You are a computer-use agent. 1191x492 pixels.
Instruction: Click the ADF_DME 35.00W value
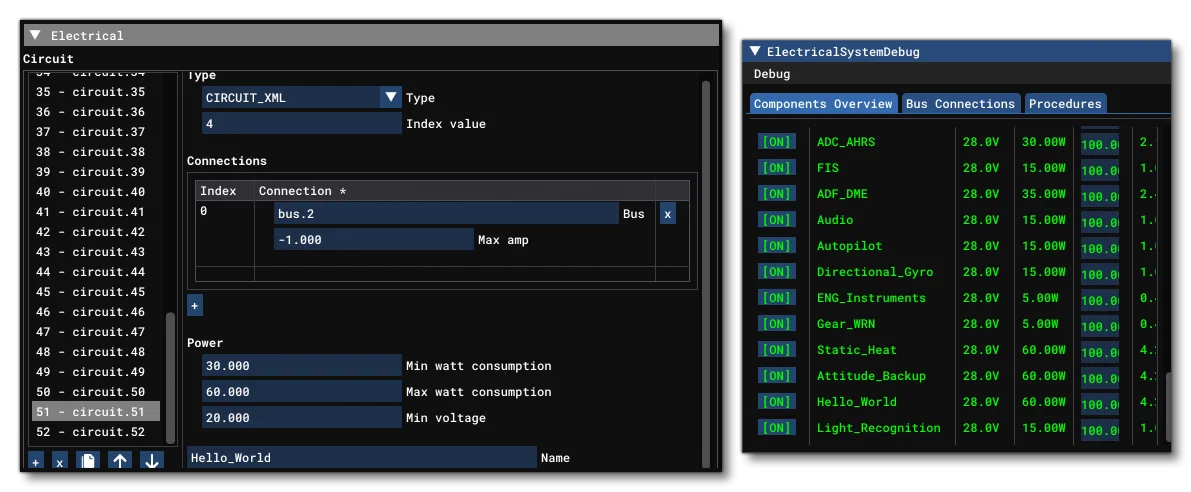(1043, 194)
